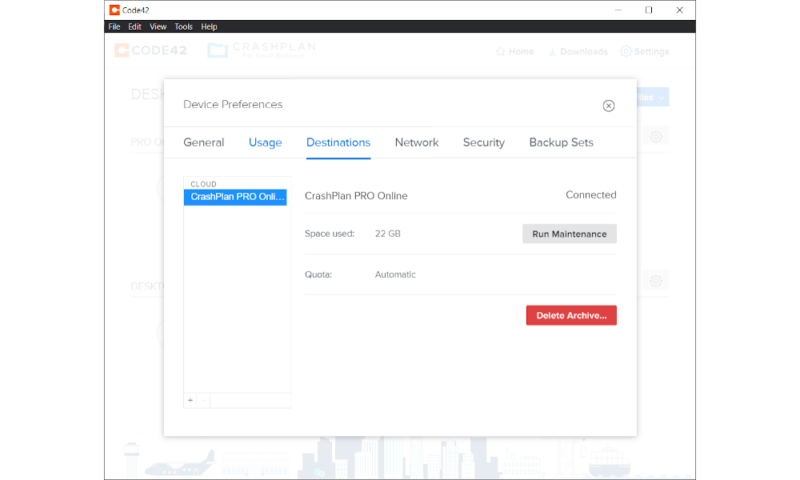This screenshot has width=800, height=480.
Task: Click the 22 GB space used value
Action: click(388, 234)
